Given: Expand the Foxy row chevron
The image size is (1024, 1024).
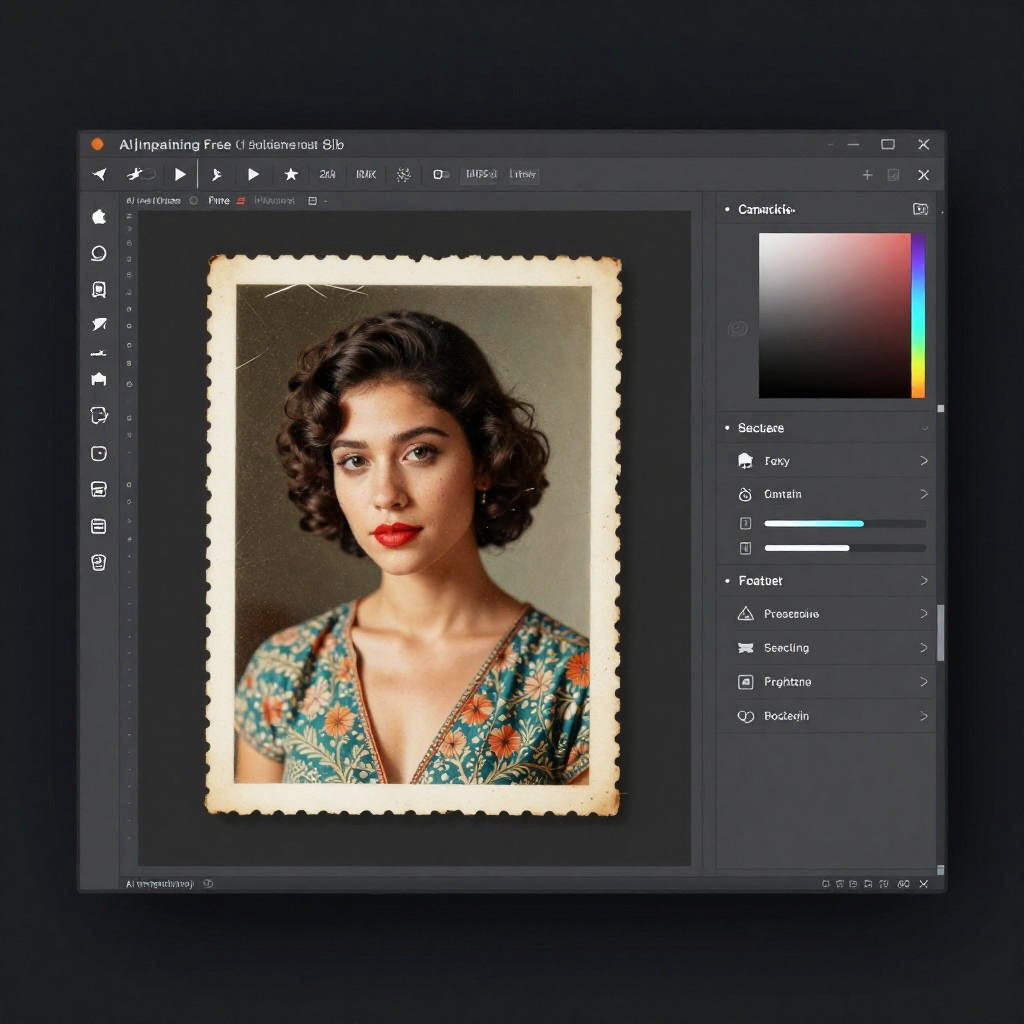Looking at the screenshot, I should (x=923, y=461).
